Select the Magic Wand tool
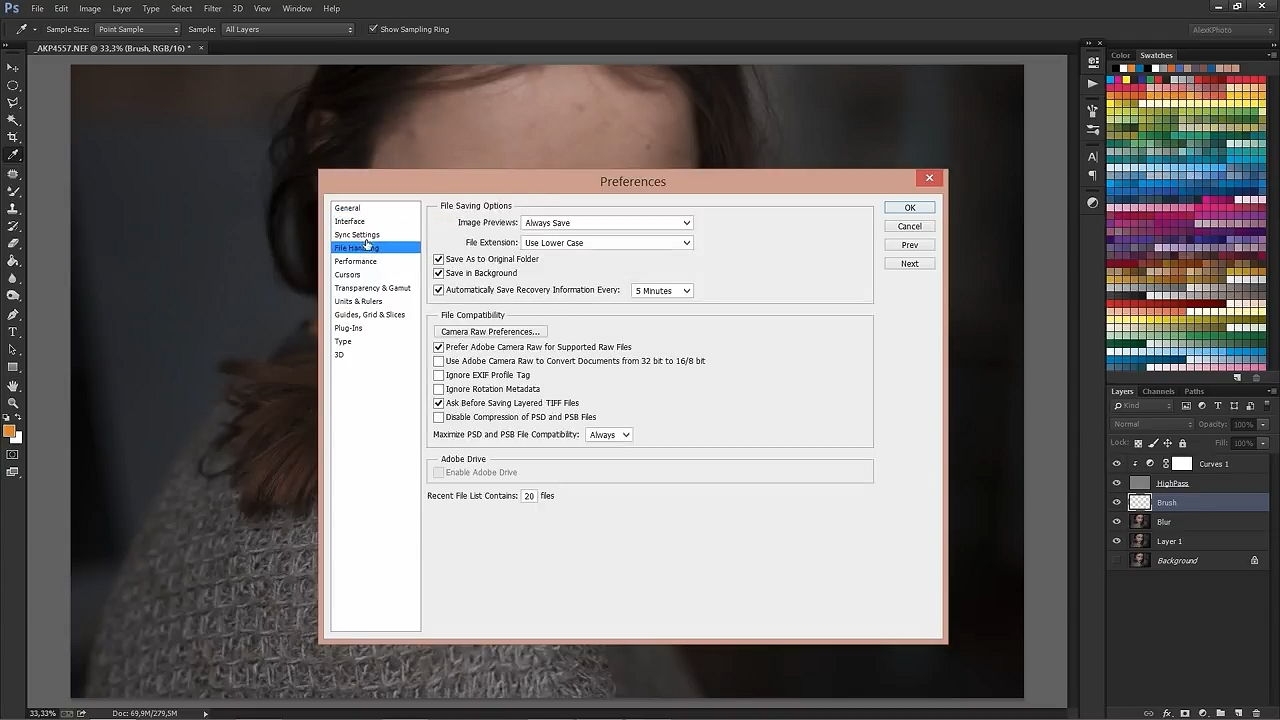 (13, 120)
